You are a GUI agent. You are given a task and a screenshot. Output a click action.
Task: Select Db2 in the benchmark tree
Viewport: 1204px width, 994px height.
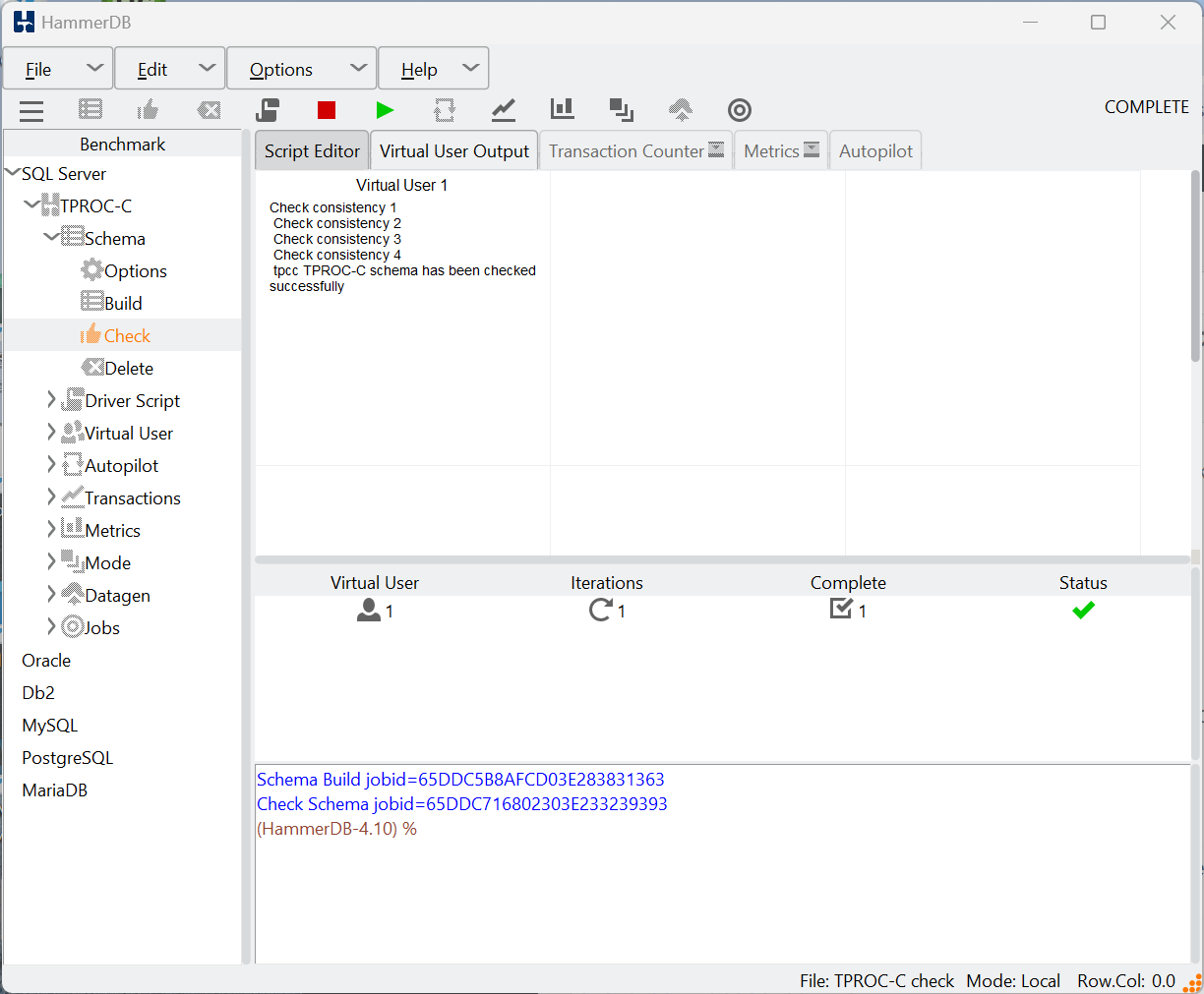coord(38,692)
